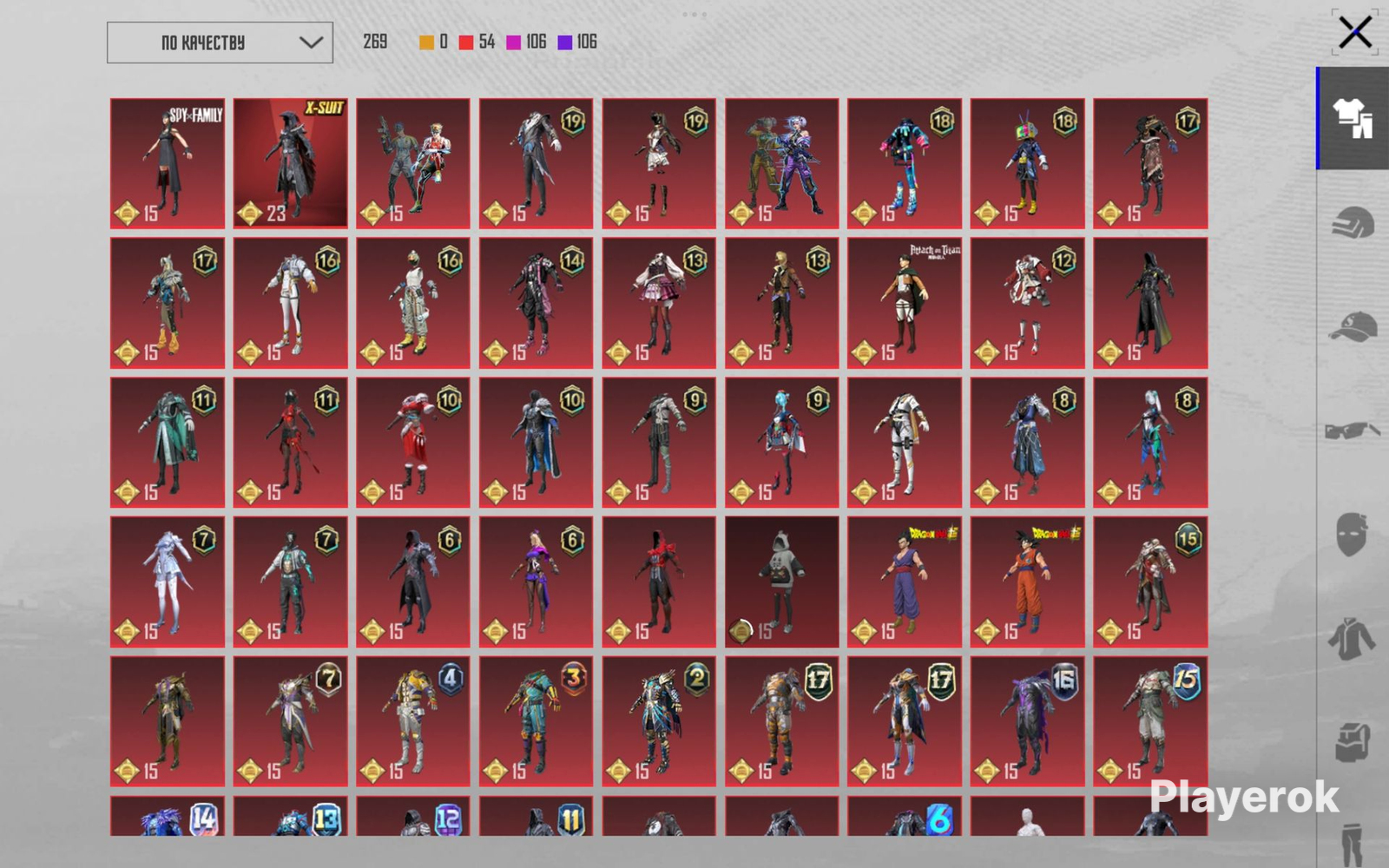Click the pink quality swatch showing 106

tap(514, 43)
